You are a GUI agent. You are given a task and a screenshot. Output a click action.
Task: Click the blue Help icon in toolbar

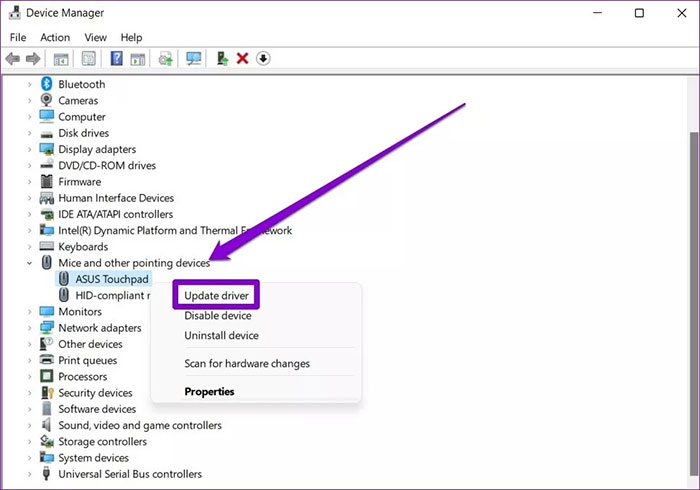click(x=116, y=59)
